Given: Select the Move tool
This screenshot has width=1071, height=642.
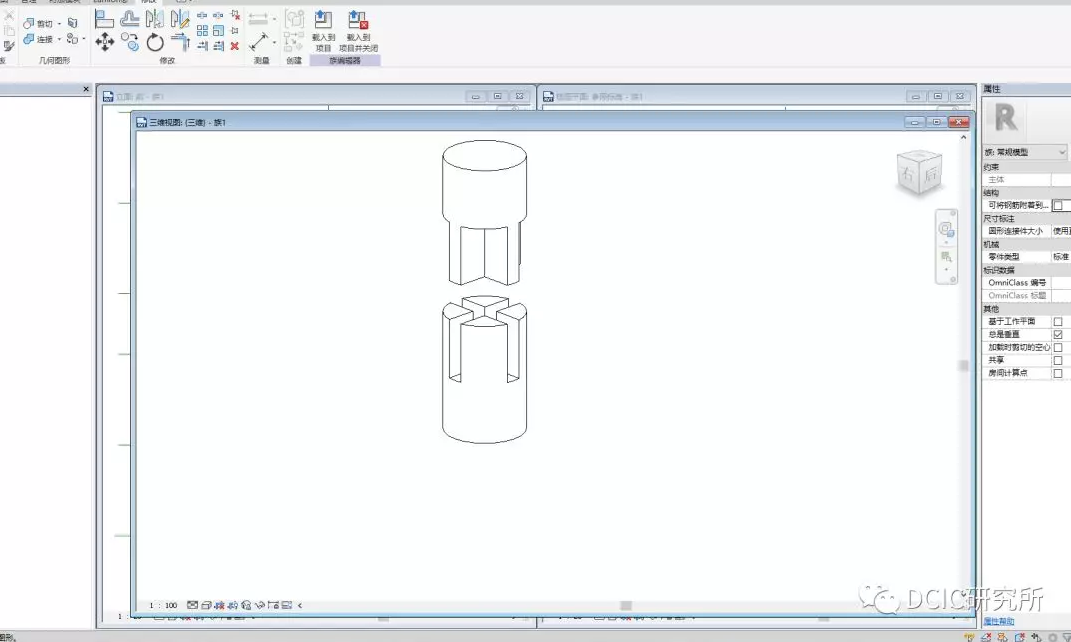Looking at the screenshot, I should click(105, 42).
